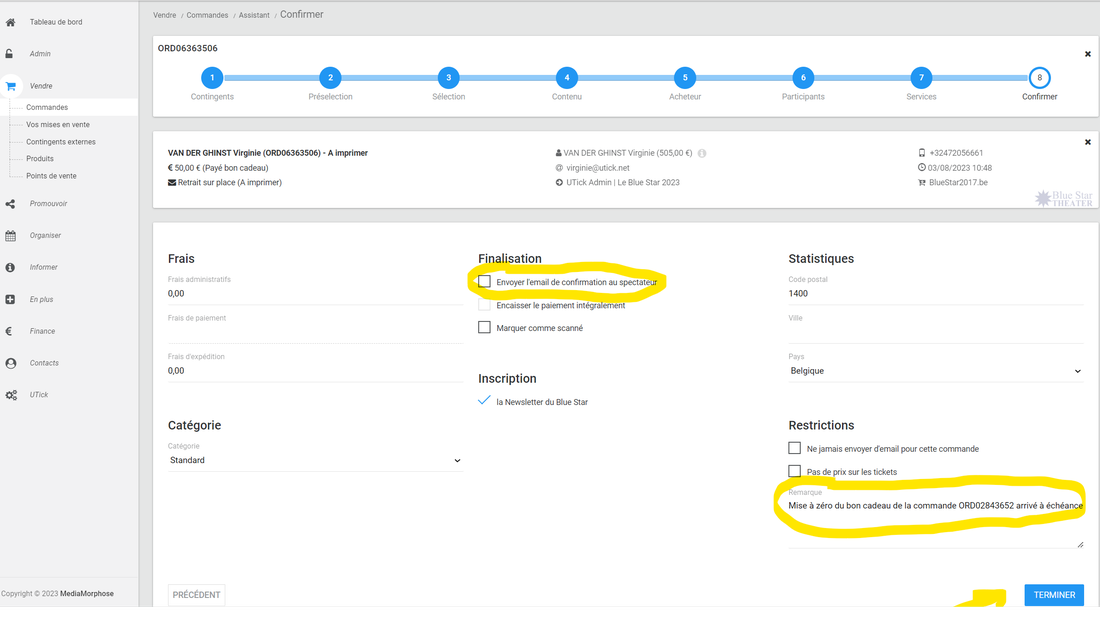Image resolution: width=1100 pixels, height=622 pixels.
Task: Expand the Pays Belgique dropdown
Action: coord(935,371)
